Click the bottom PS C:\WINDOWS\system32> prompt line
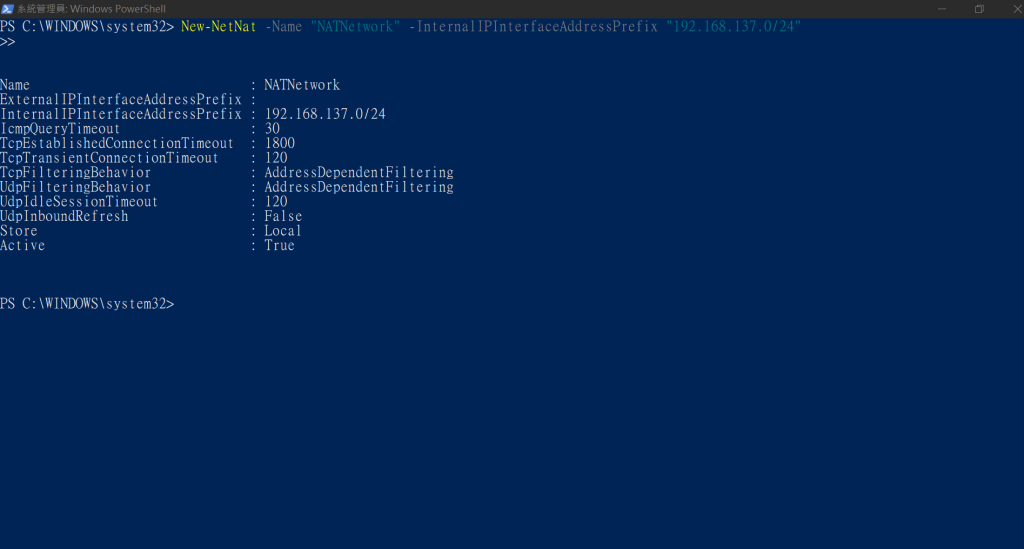Viewport: 1024px width, 549px height. pyautogui.click(x=88, y=304)
